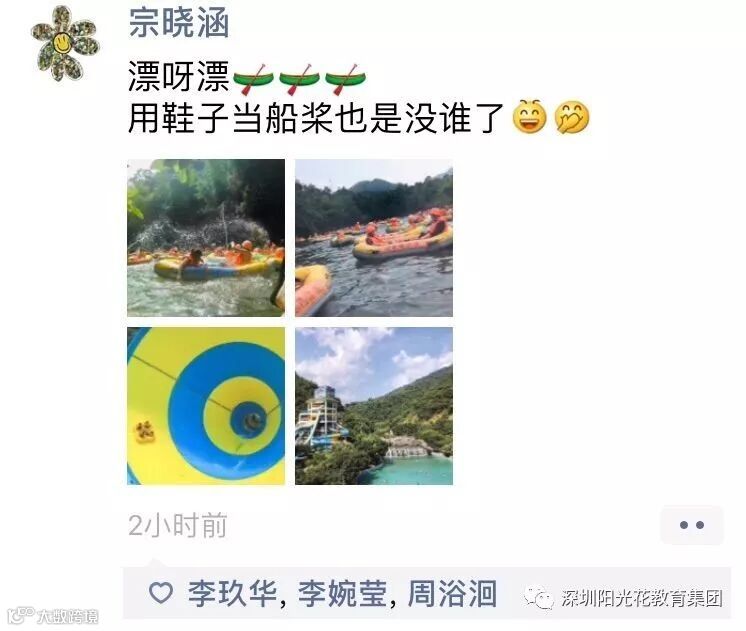
Task: Click the 深圳阳光花教育集团 watermark text
Action: point(642,598)
